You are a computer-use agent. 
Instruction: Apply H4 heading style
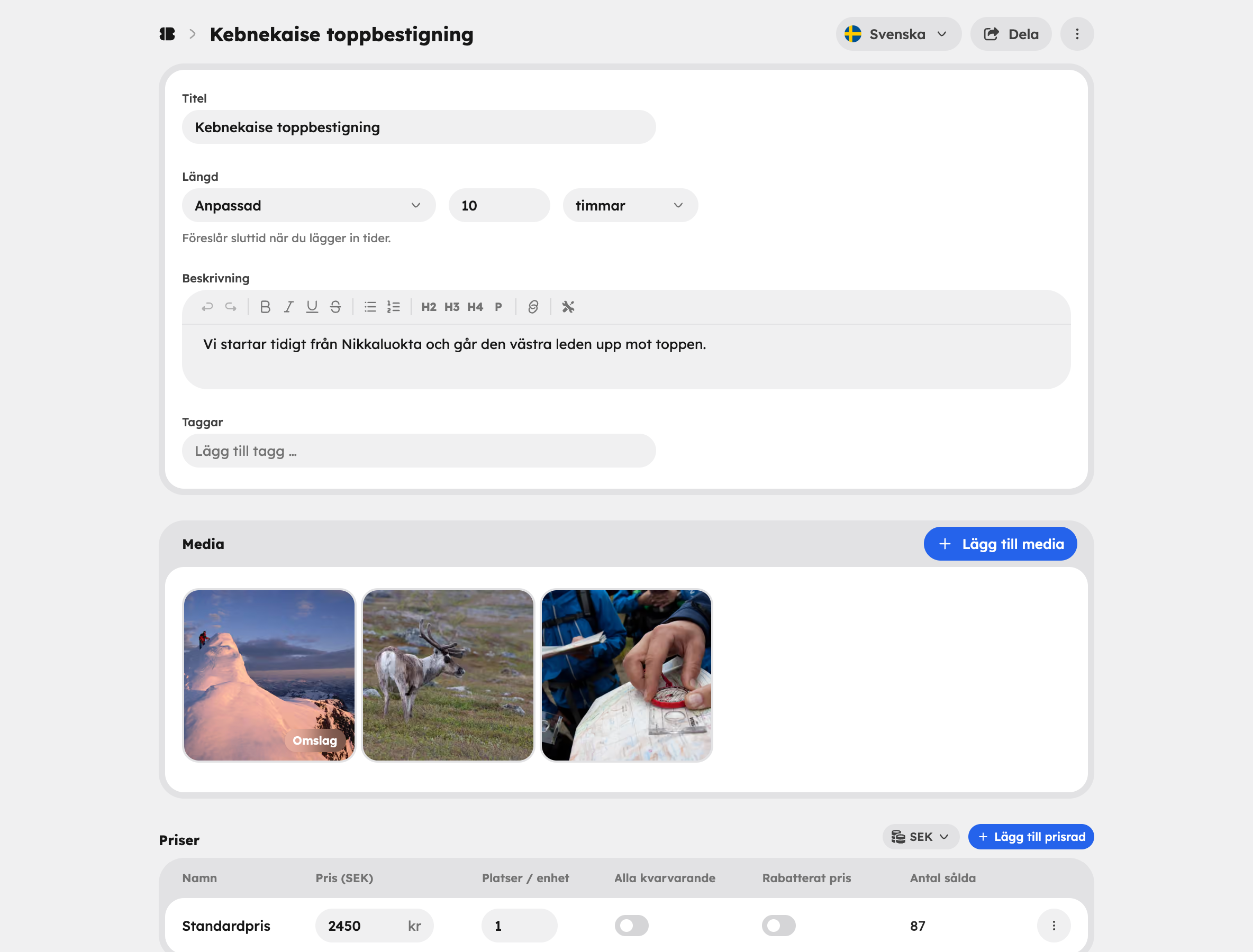click(475, 307)
